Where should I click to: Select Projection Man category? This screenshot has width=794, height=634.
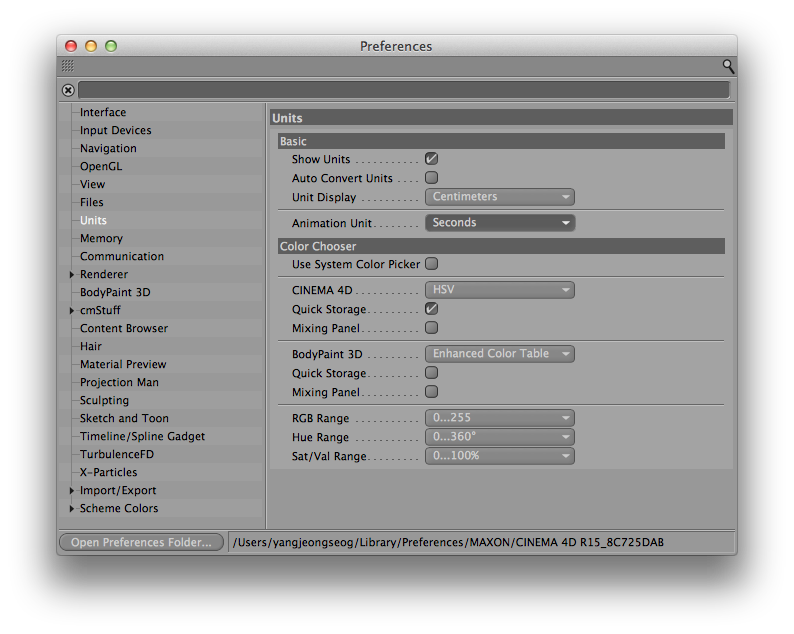[x=120, y=382]
